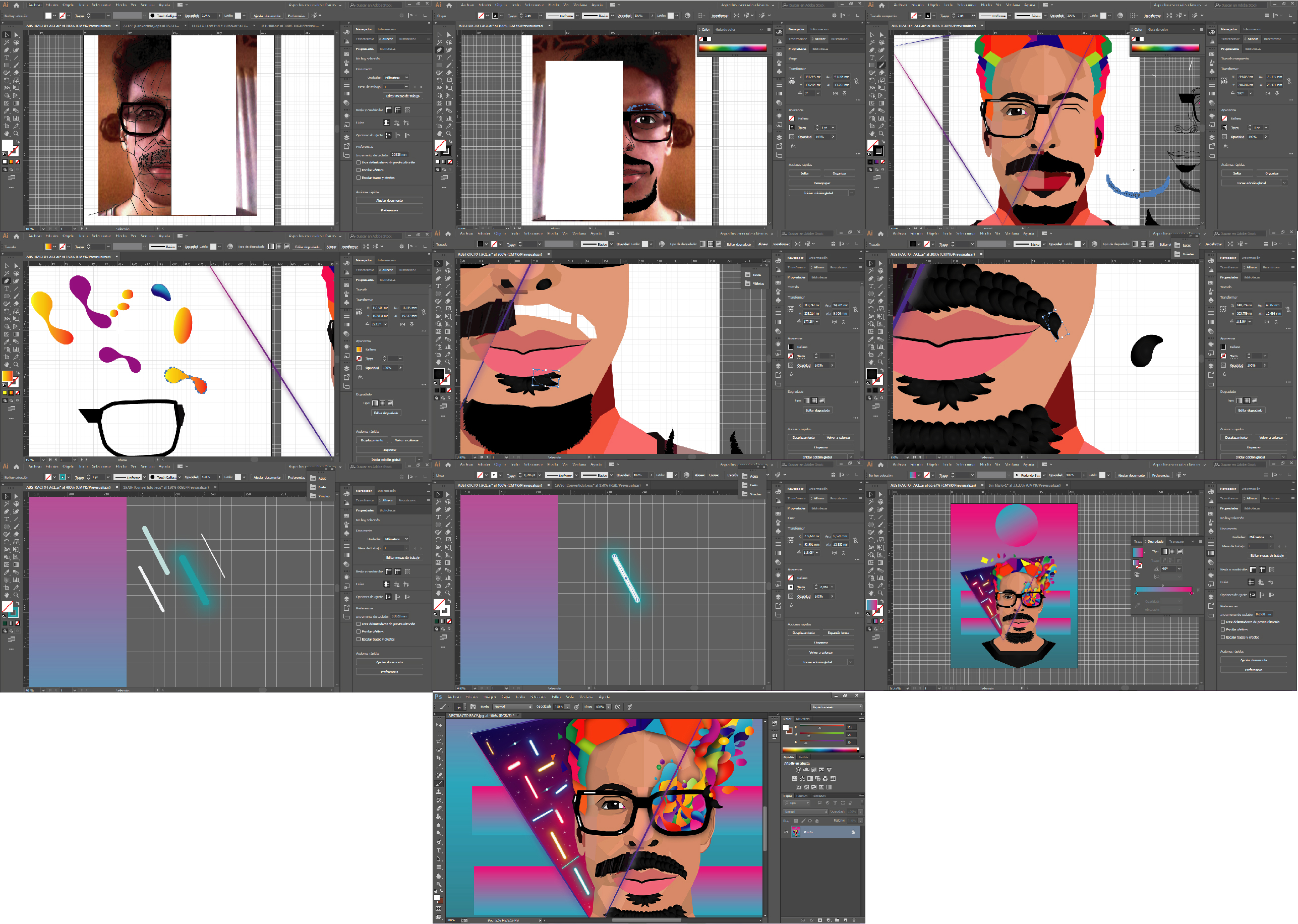The image size is (1298, 924).
Task: Tick 'Escalar trazos y efectos' in the Degradado-panel window
Action: click(x=1223, y=637)
